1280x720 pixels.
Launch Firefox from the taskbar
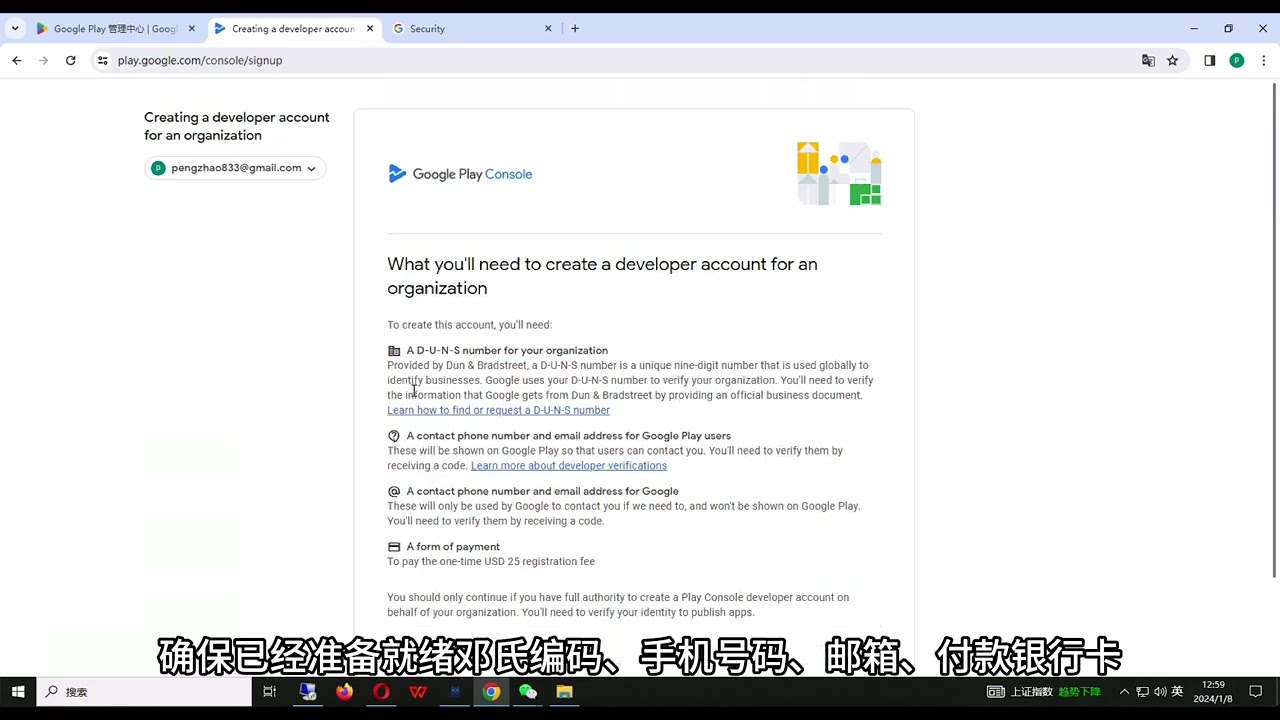click(345, 691)
